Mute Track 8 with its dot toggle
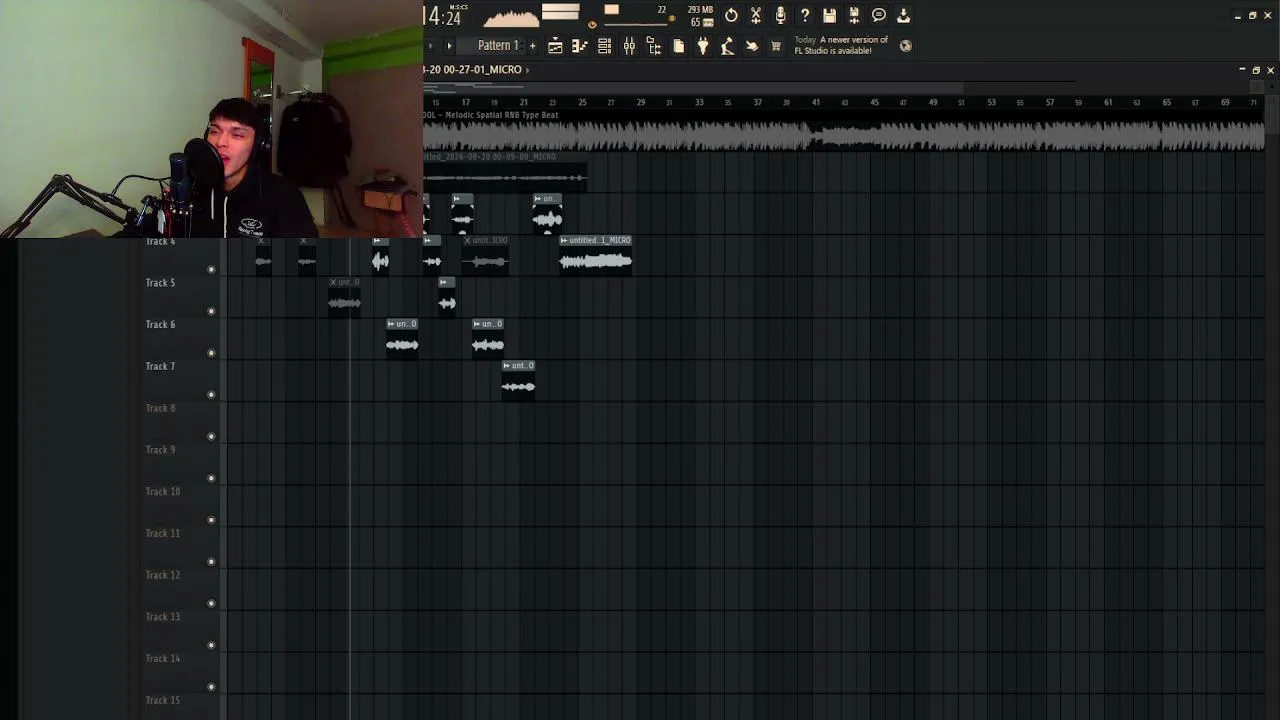This screenshot has height=720, width=1280. [x=211, y=436]
